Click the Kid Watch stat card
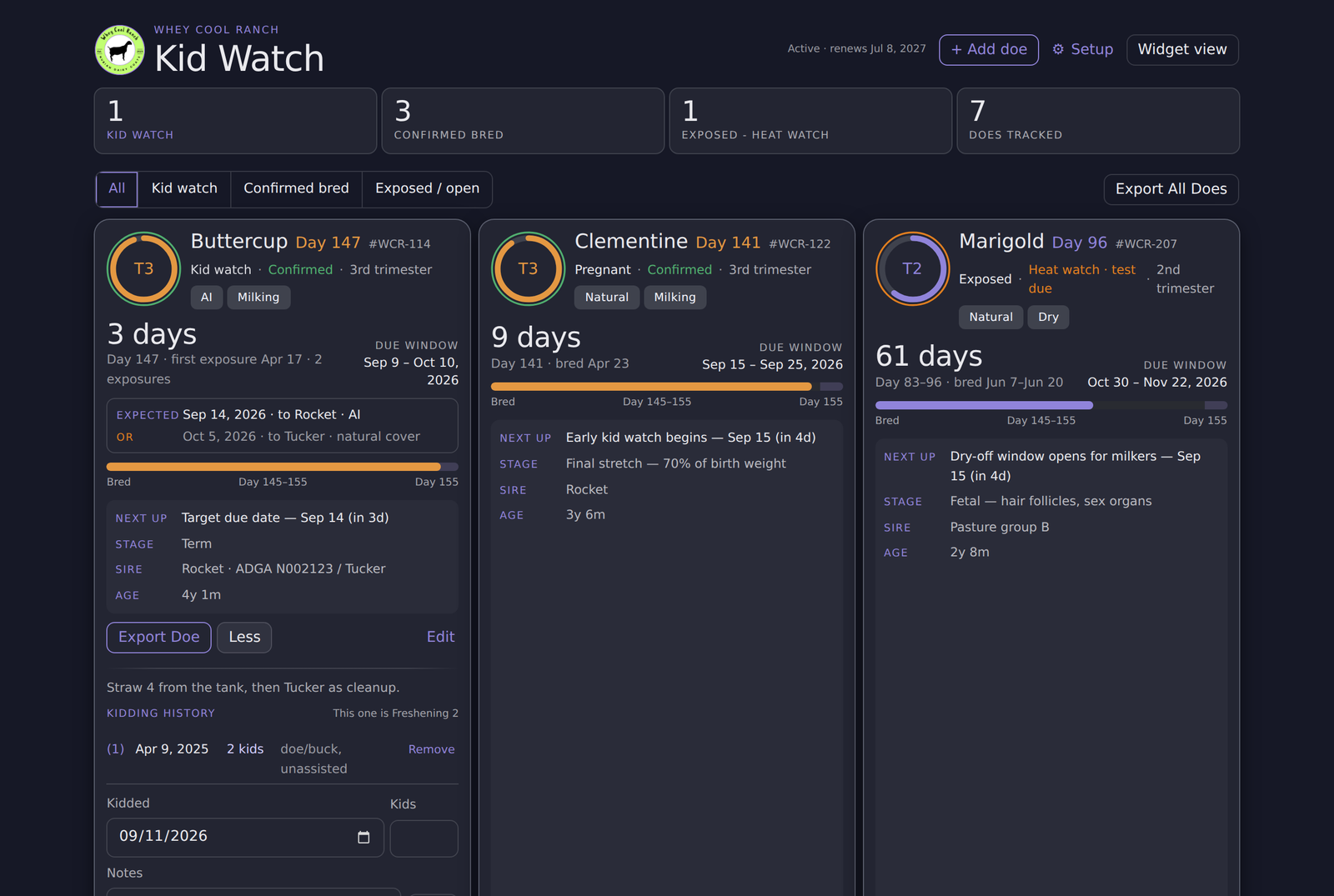This screenshot has width=1334, height=896. [x=235, y=121]
